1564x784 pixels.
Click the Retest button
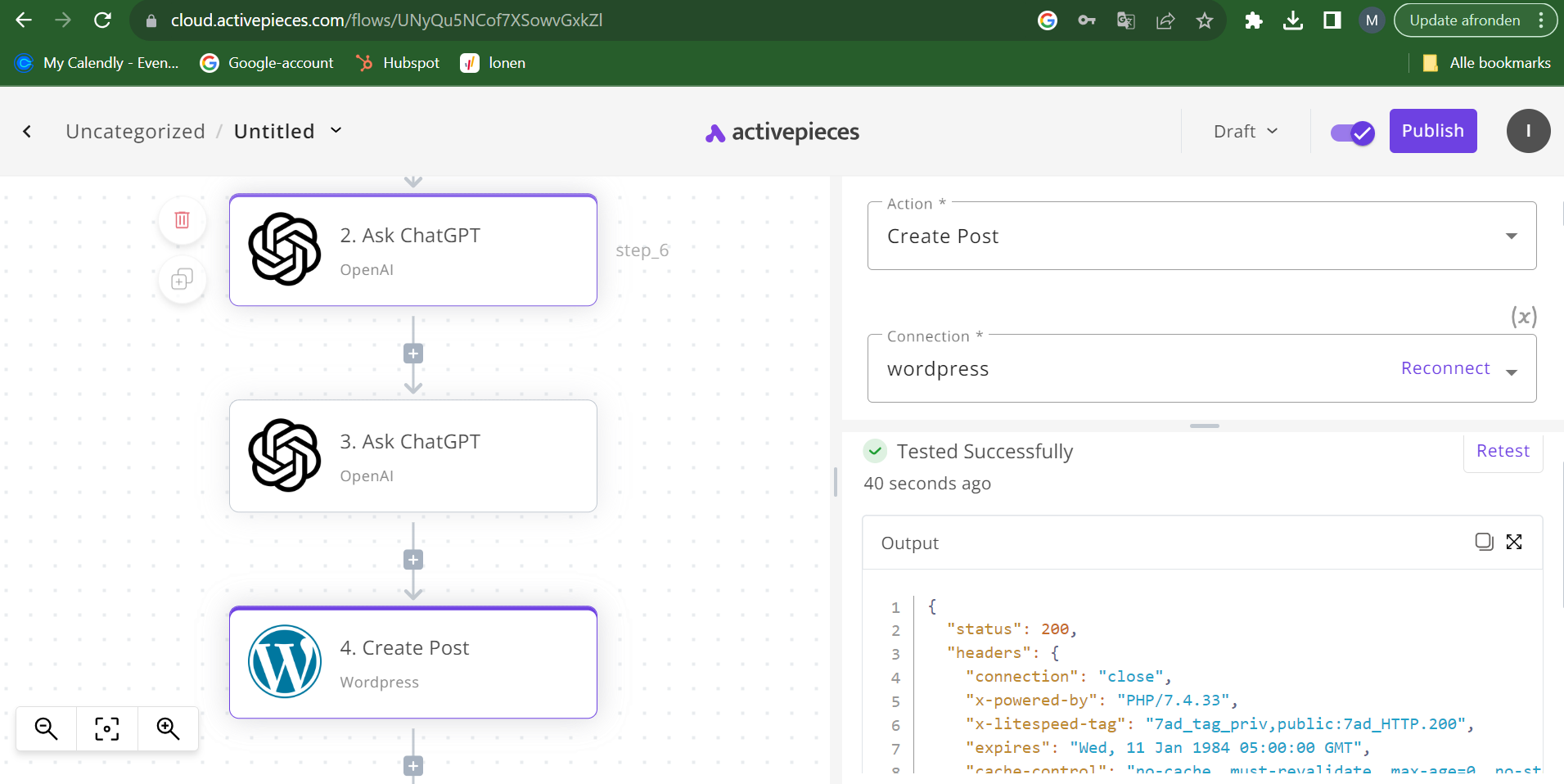pyautogui.click(x=1503, y=451)
